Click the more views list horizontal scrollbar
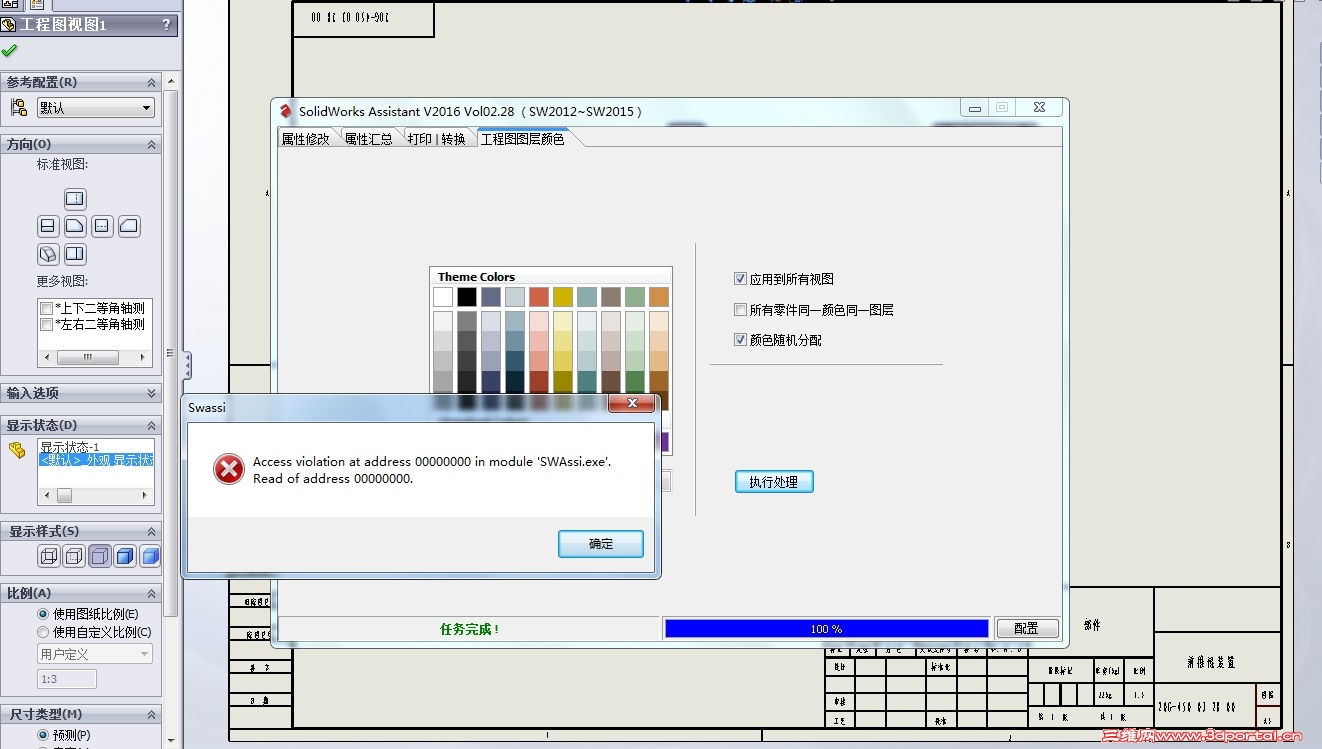1322x749 pixels. [x=95, y=357]
